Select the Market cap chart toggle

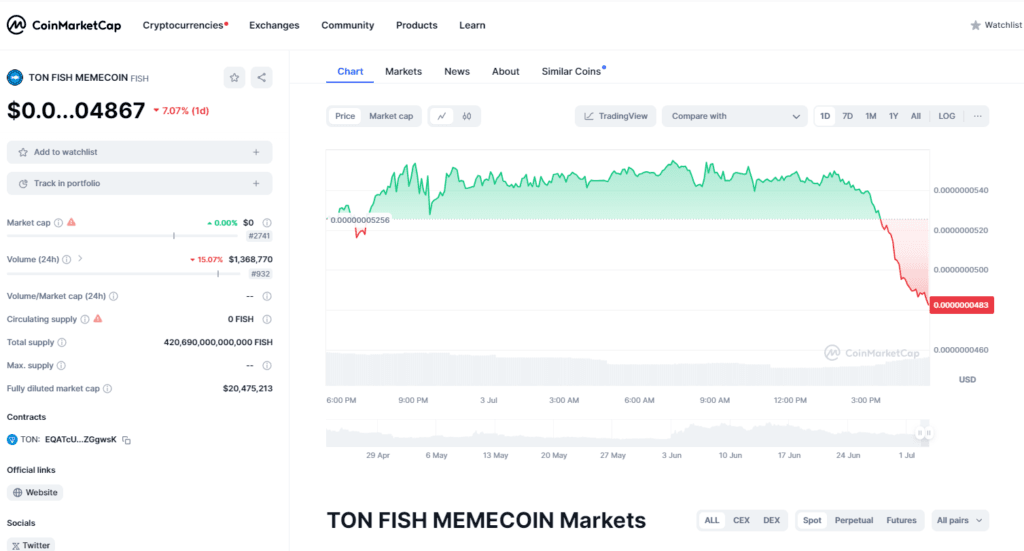coord(391,116)
